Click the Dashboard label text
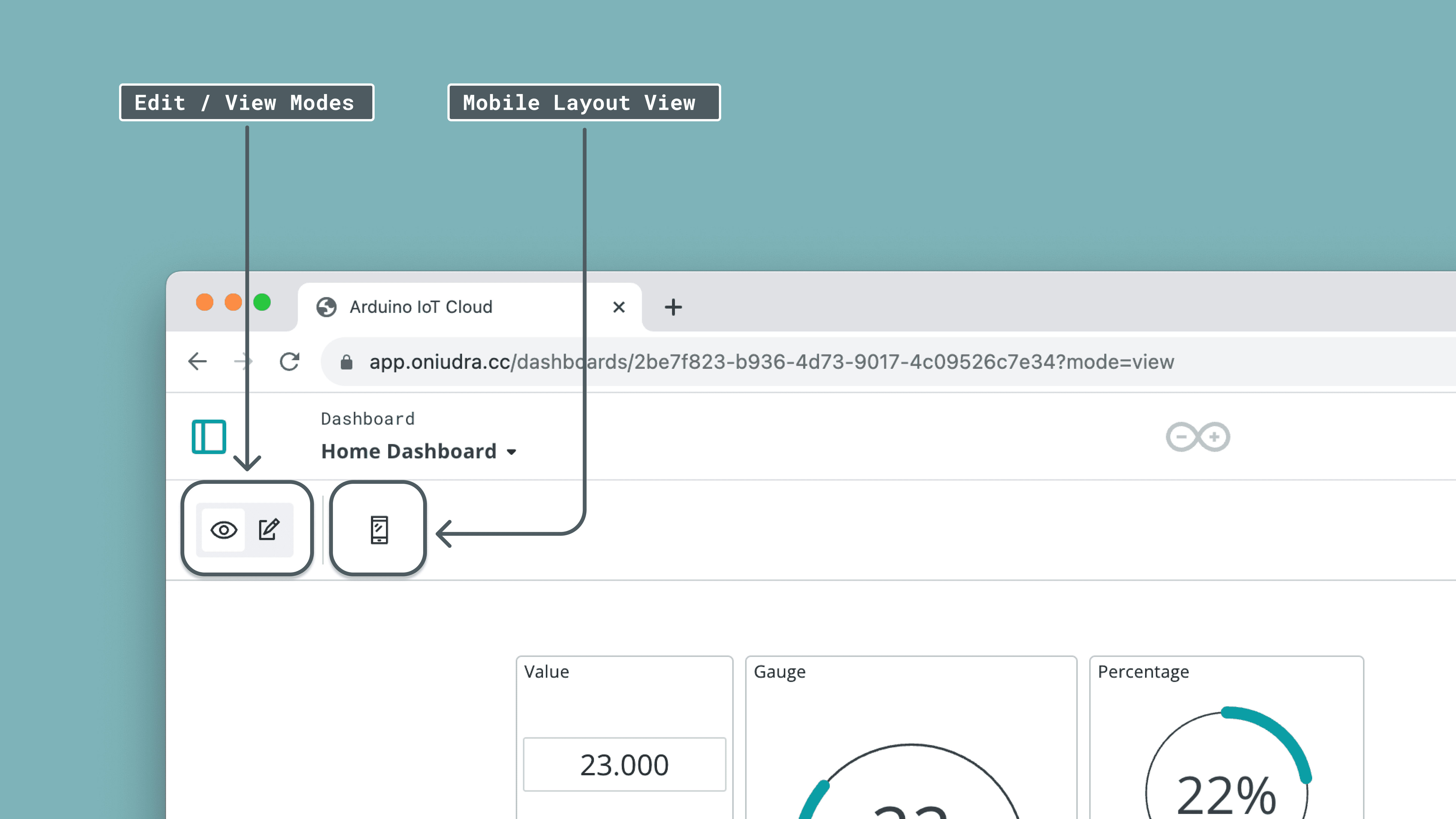The width and height of the screenshot is (1456, 819). [x=367, y=419]
